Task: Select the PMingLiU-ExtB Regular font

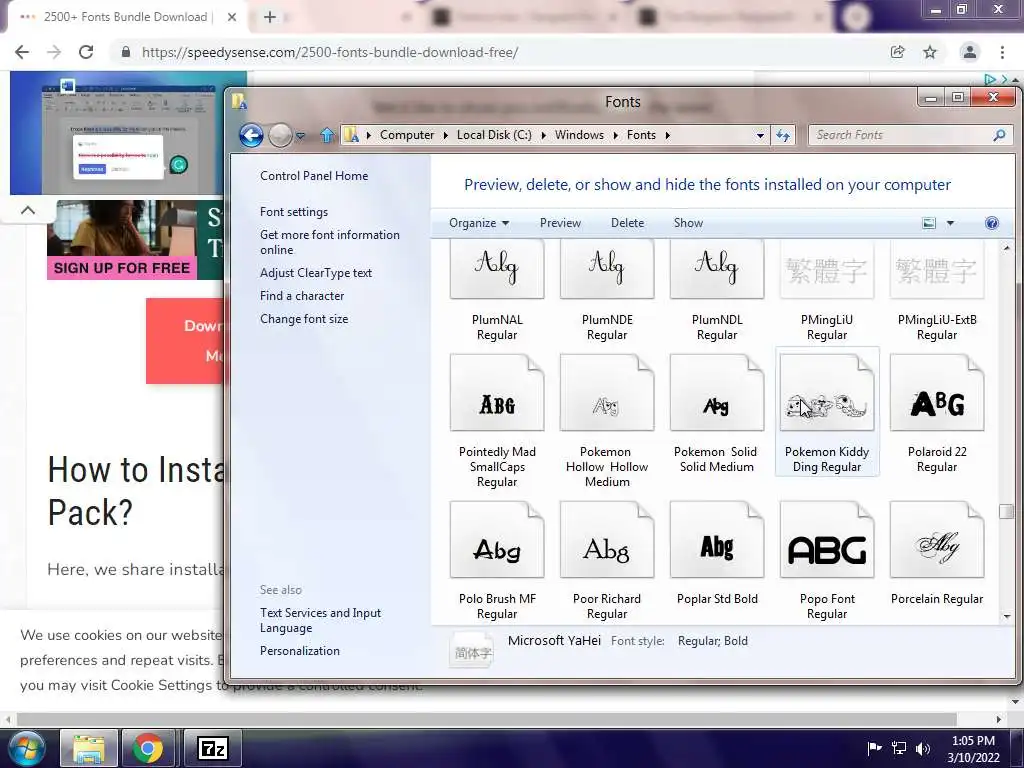Action: tap(936, 291)
